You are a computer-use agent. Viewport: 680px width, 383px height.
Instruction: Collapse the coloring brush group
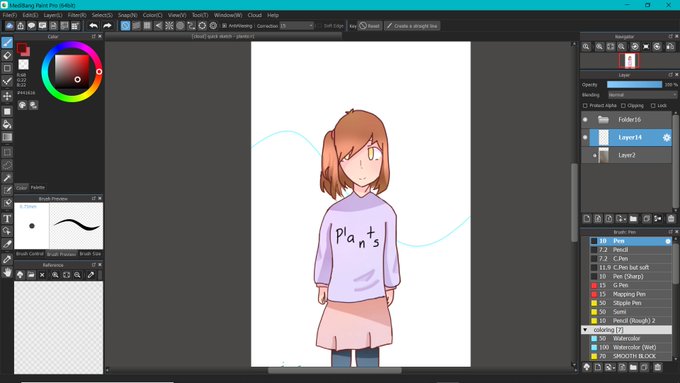click(x=585, y=330)
